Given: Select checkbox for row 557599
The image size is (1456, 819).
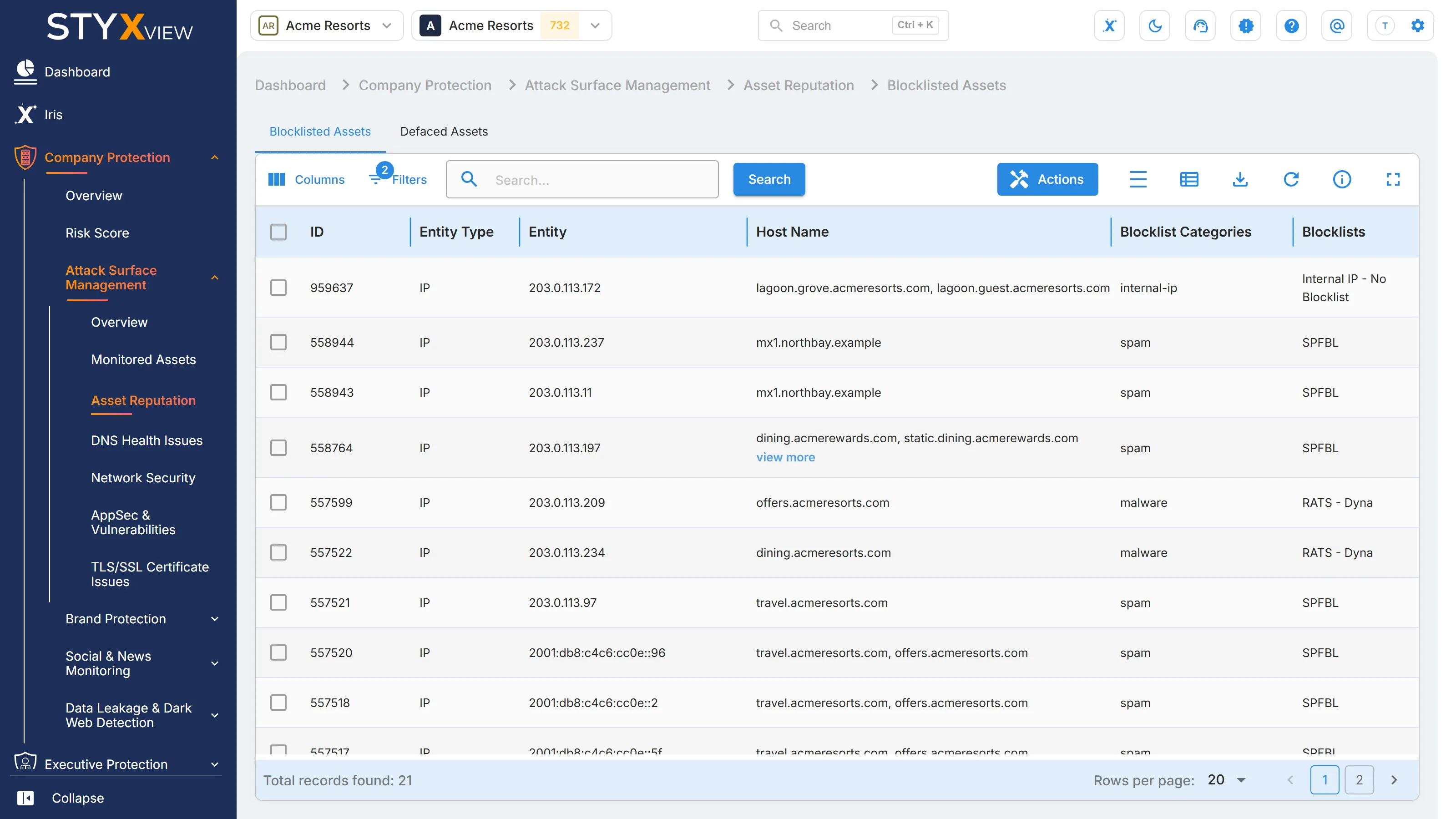Looking at the screenshot, I should pyautogui.click(x=278, y=502).
